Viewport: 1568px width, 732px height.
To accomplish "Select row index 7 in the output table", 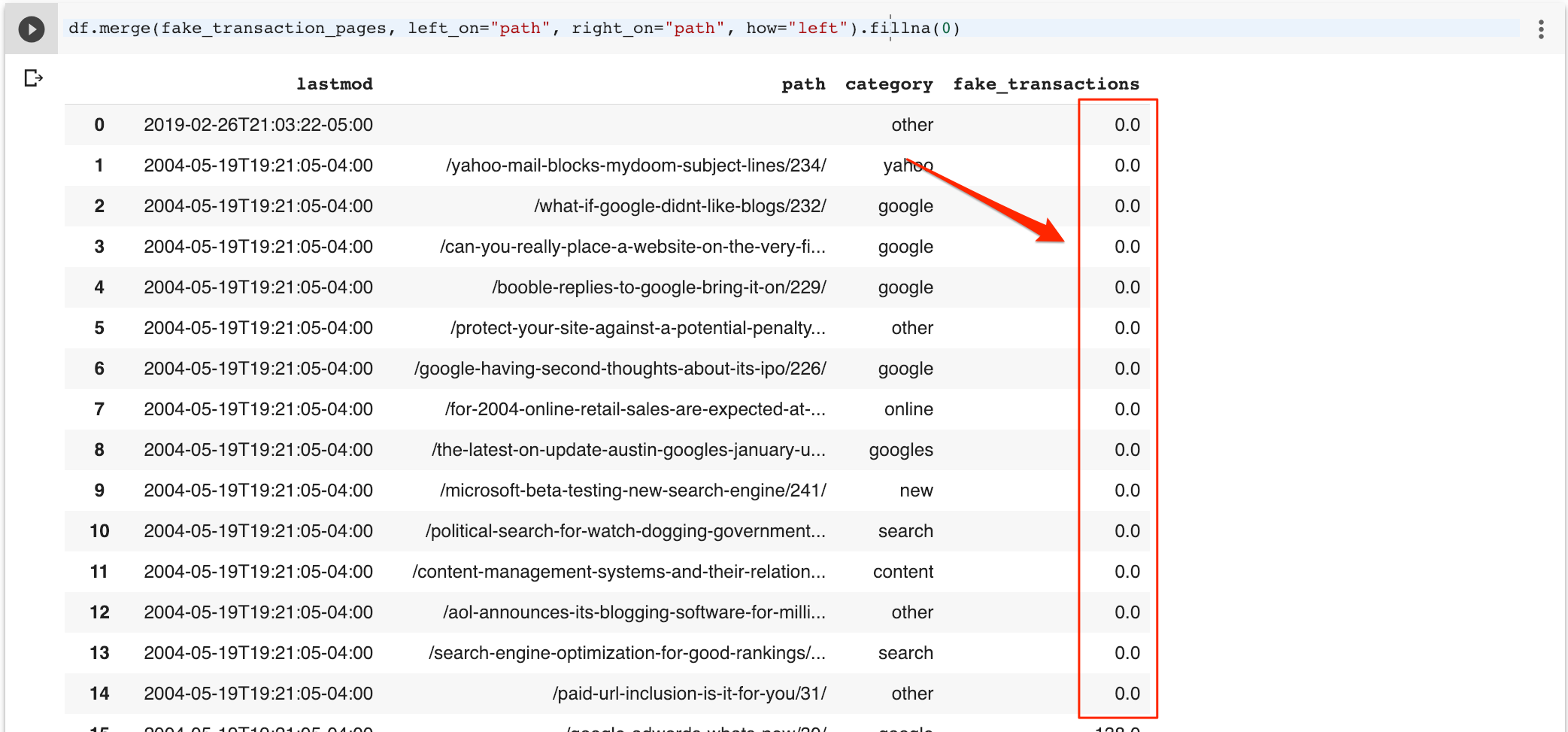I will click(99, 409).
